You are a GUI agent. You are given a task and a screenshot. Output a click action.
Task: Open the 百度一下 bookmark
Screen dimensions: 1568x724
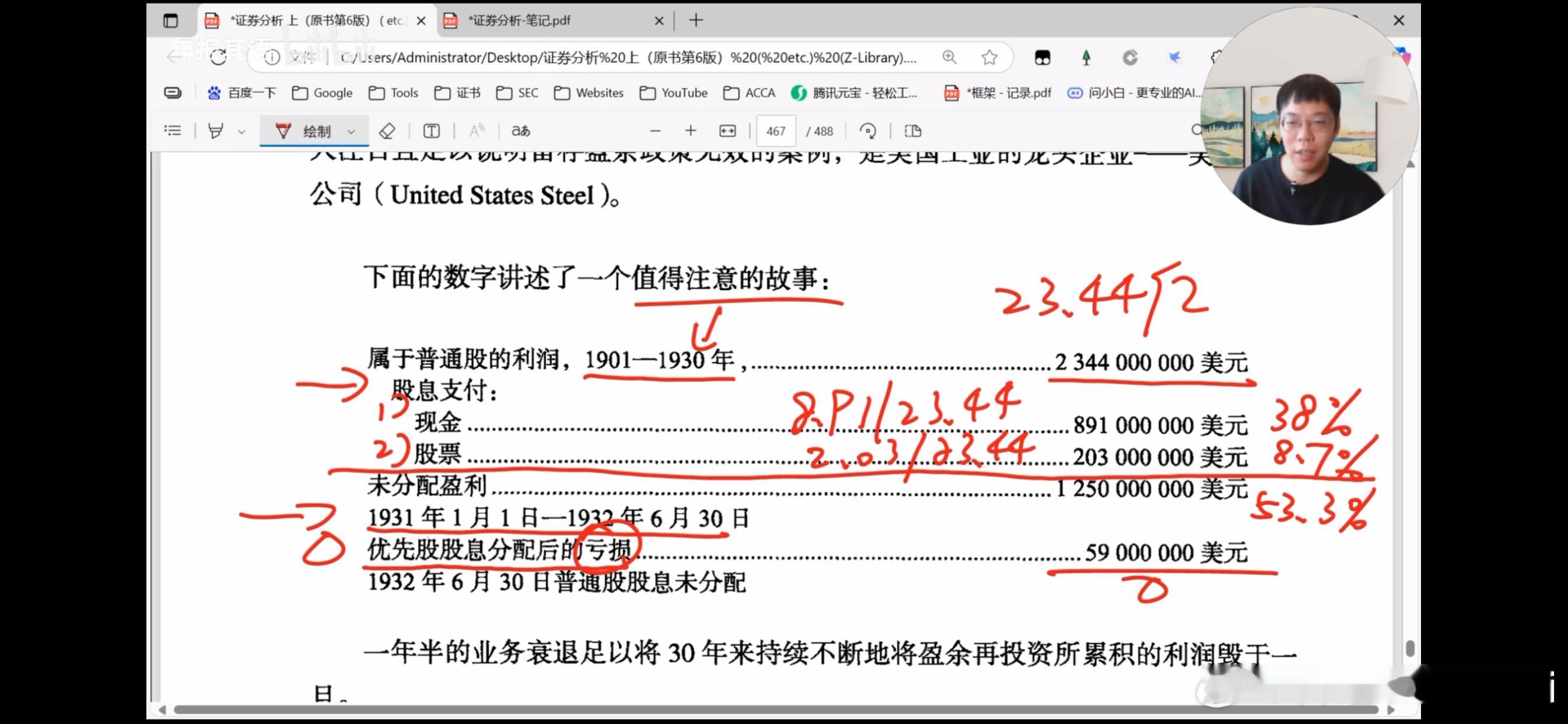242,93
